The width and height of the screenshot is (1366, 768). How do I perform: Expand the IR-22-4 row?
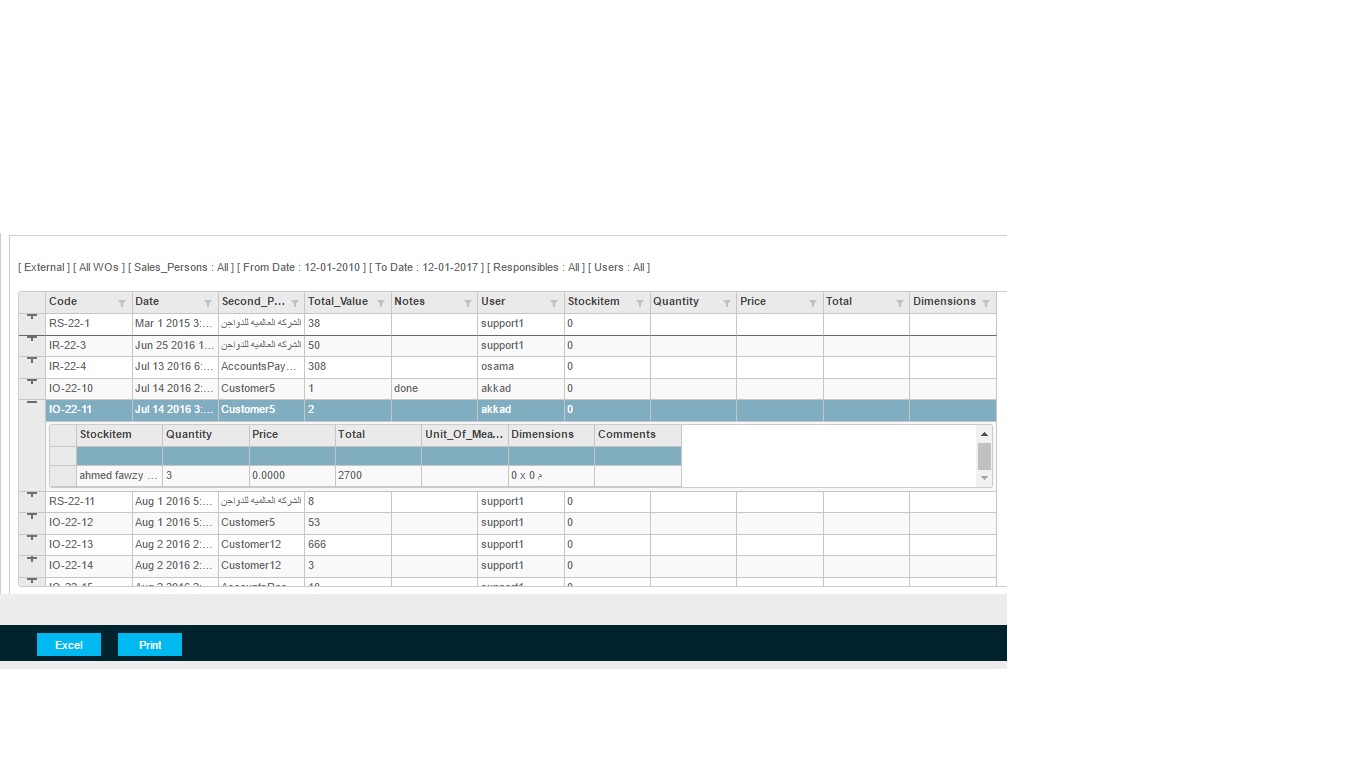[x=32, y=360]
